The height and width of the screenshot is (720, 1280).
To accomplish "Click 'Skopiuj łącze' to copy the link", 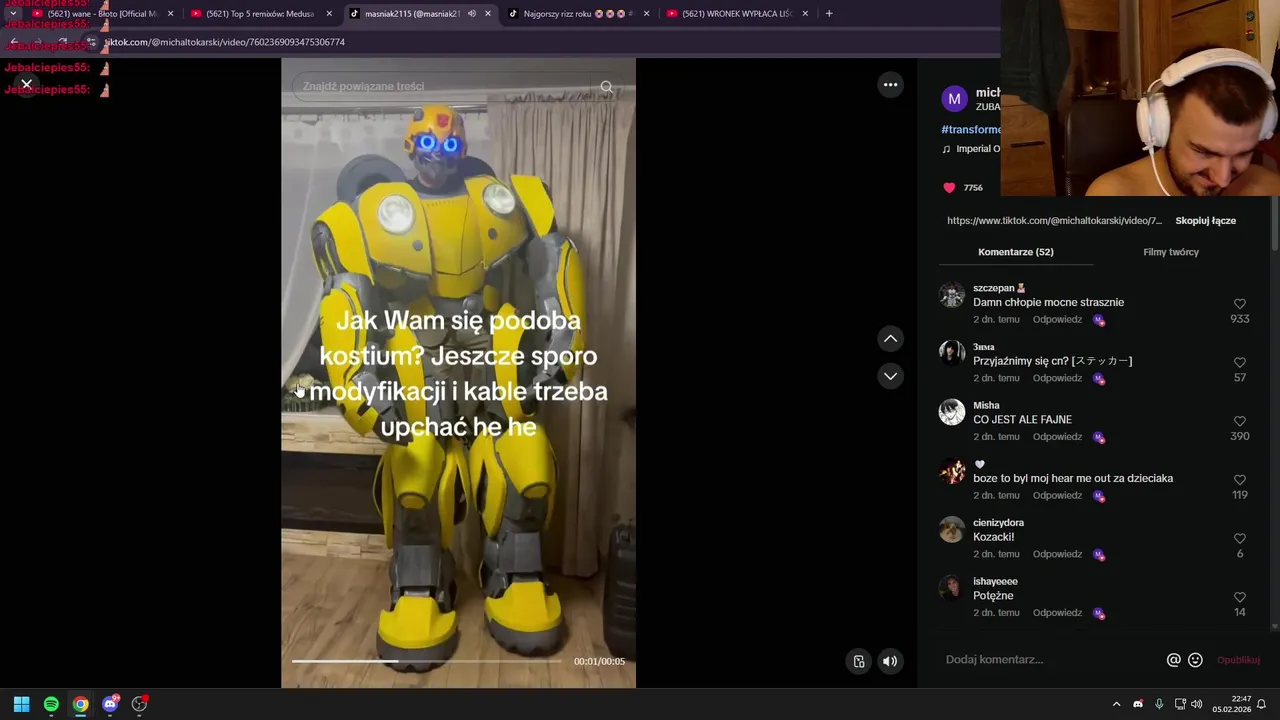I will click(1205, 221).
